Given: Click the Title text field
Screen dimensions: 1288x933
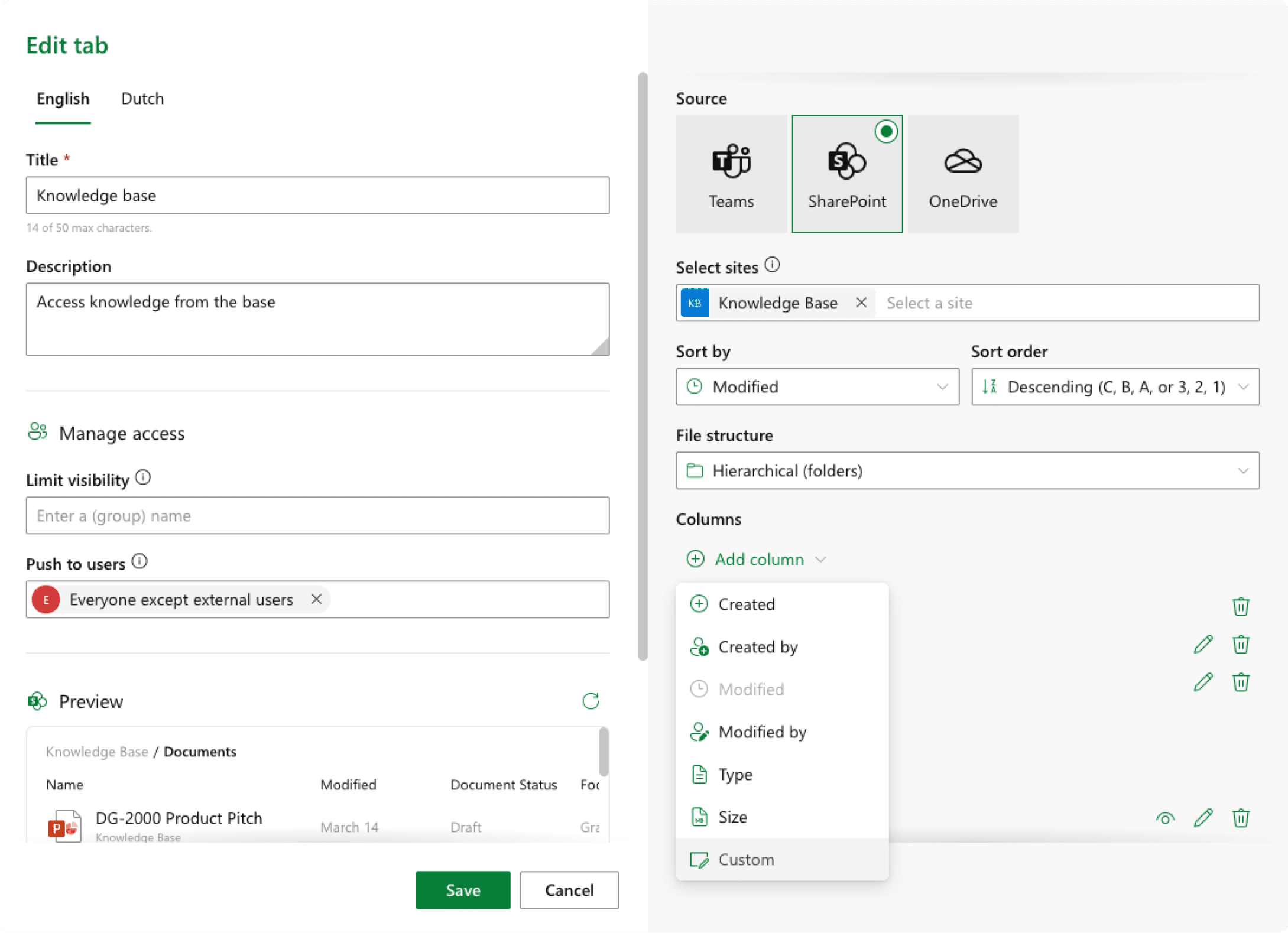Looking at the screenshot, I should [x=317, y=195].
